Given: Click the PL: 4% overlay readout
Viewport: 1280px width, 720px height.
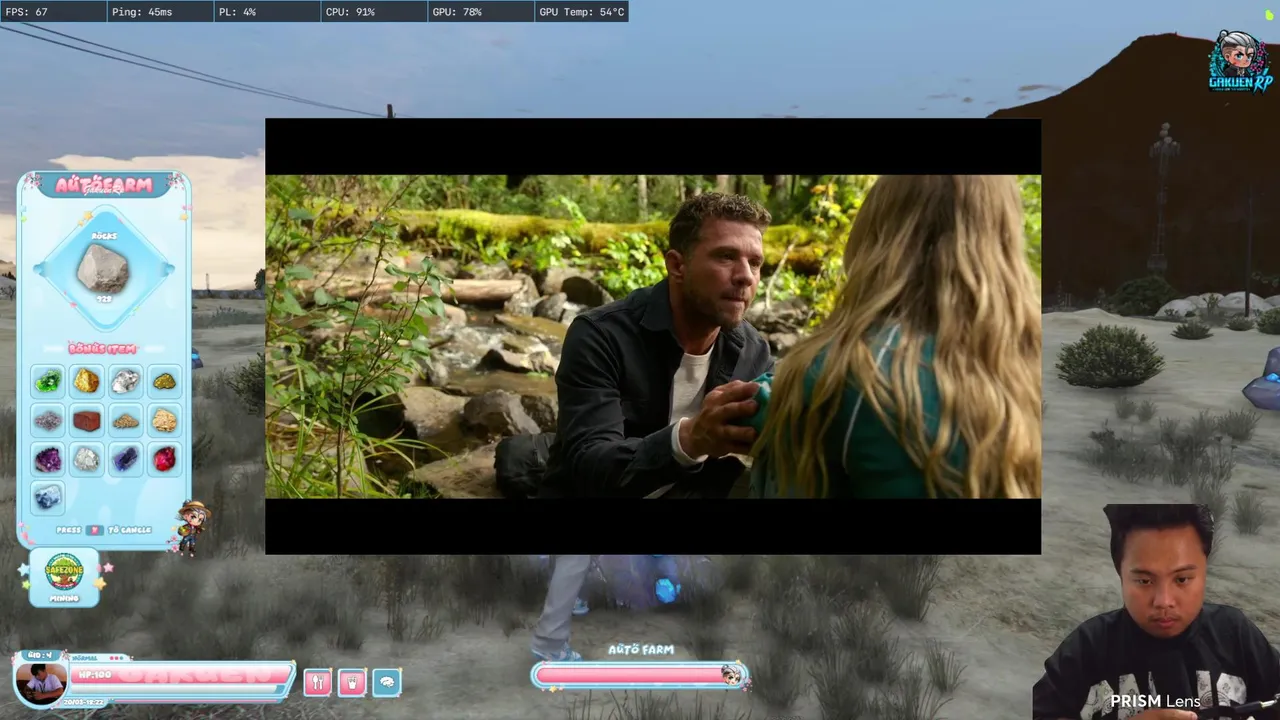Looking at the screenshot, I should point(266,12).
